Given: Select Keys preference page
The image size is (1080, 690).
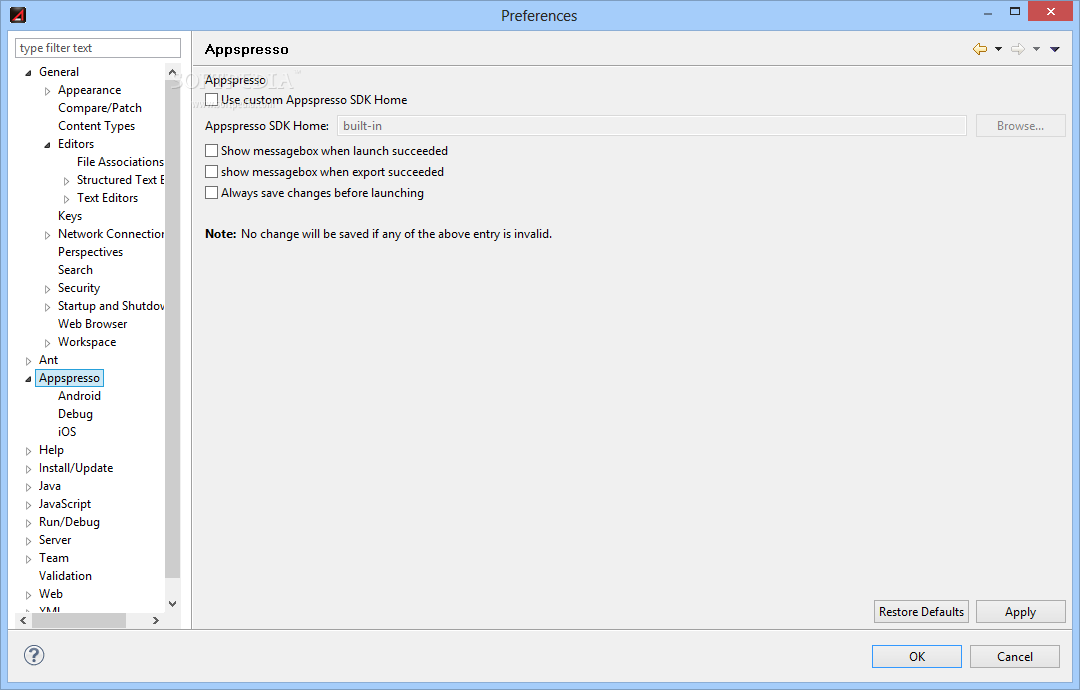Looking at the screenshot, I should 70,216.
